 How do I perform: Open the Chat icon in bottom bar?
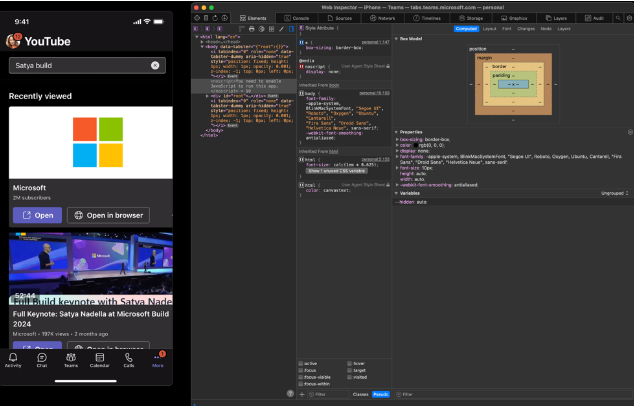42,359
